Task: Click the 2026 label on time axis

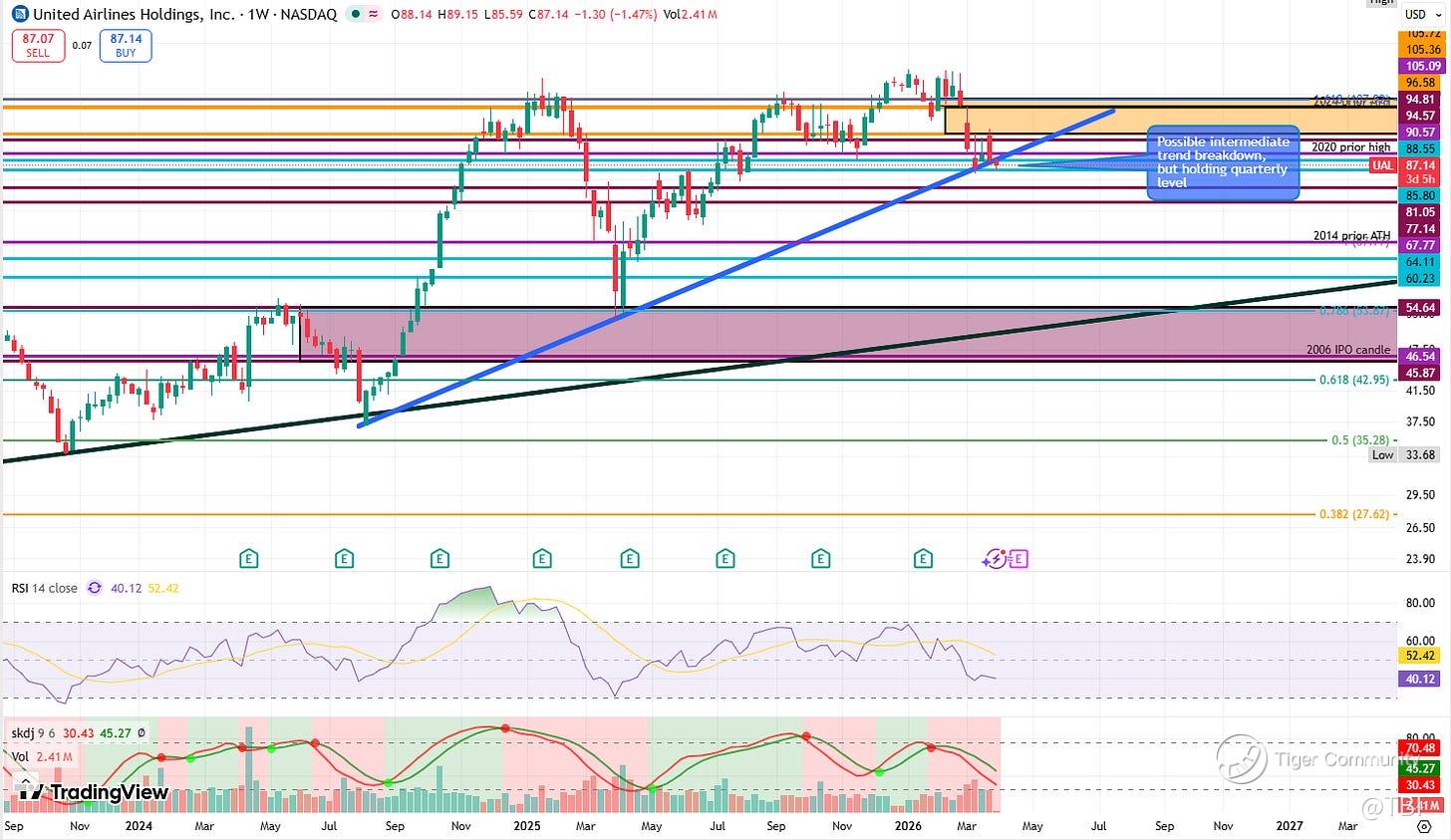Action: tap(908, 826)
